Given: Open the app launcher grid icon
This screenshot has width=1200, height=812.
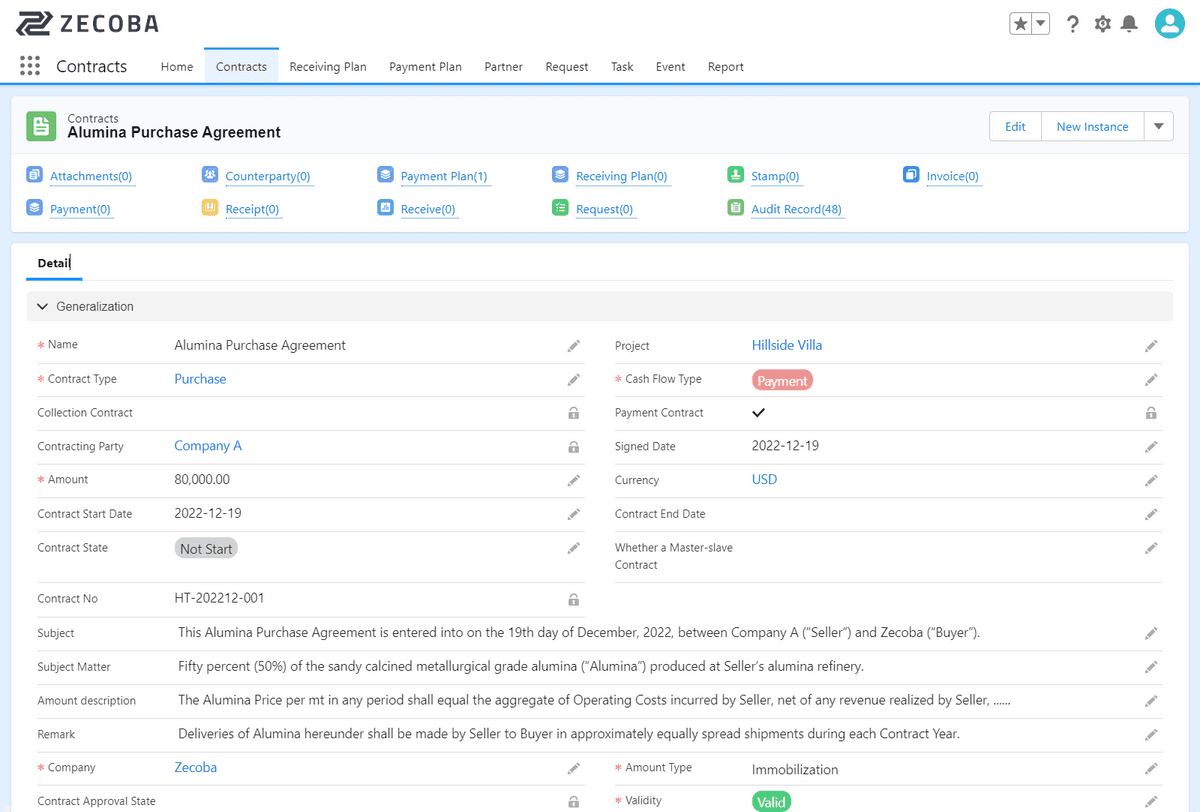Looking at the screenshot, I should [30, 67].
